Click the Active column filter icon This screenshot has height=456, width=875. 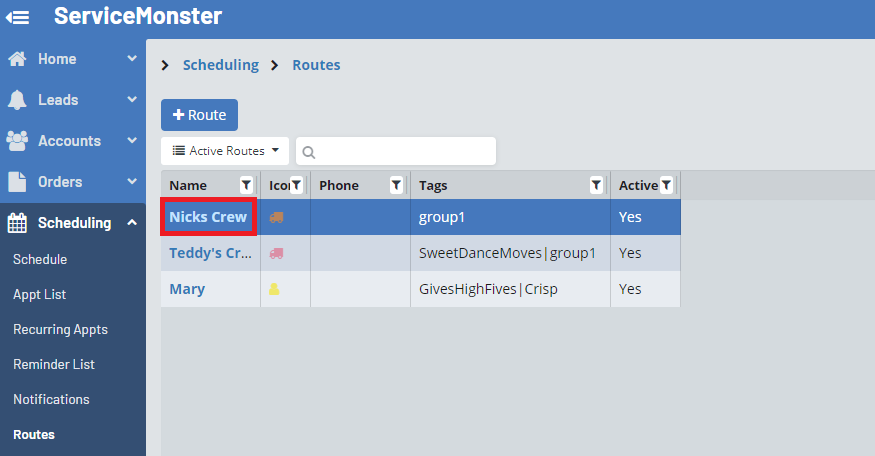[x=666, y=185]
